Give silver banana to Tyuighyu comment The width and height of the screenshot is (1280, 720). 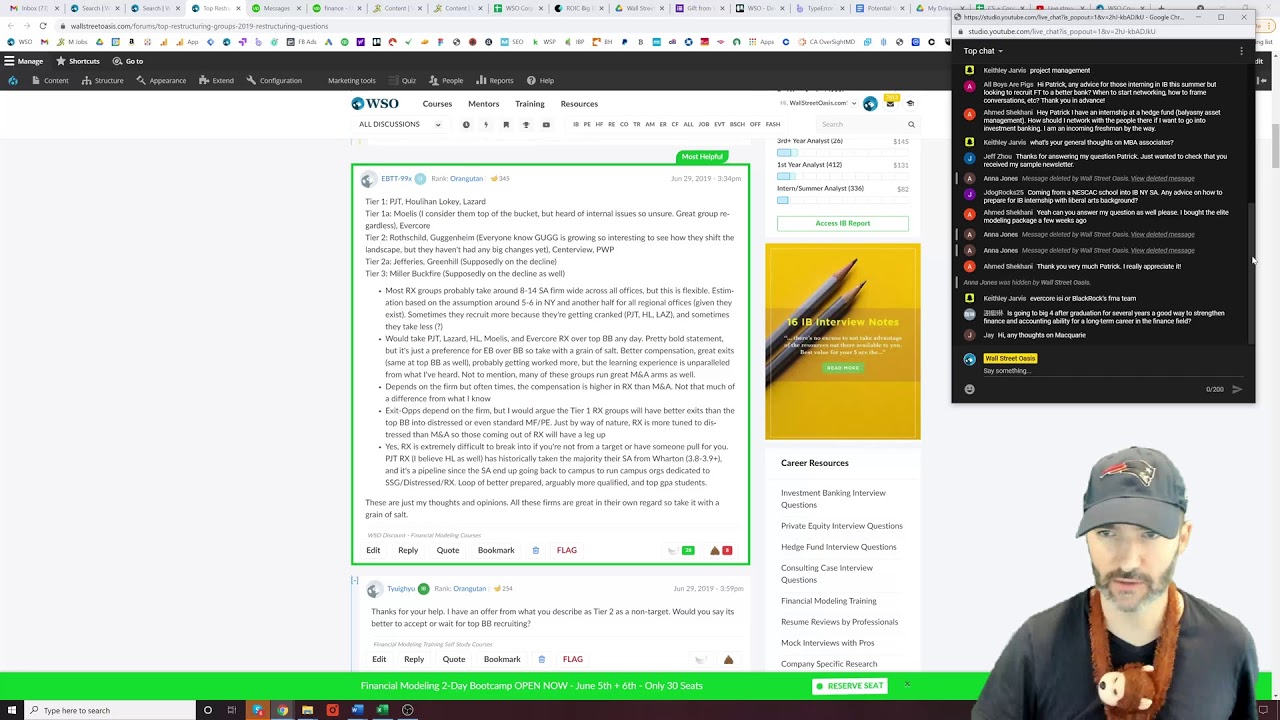tap(700, 659)
